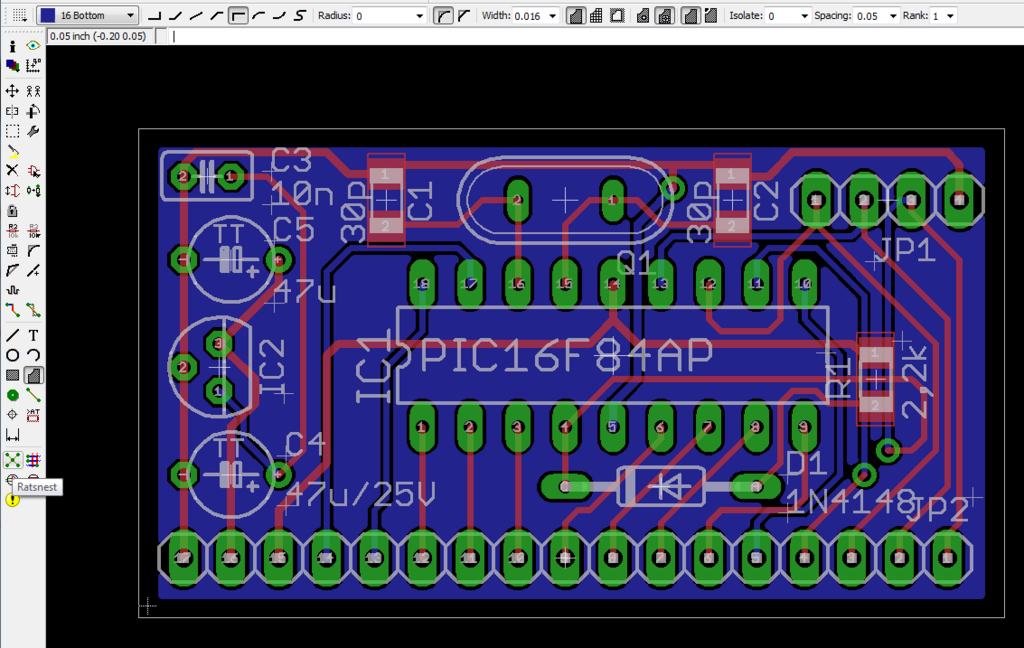The image size is (1024, 648).
Task: Select the Mark tool
Action: (x=33, y=65)
